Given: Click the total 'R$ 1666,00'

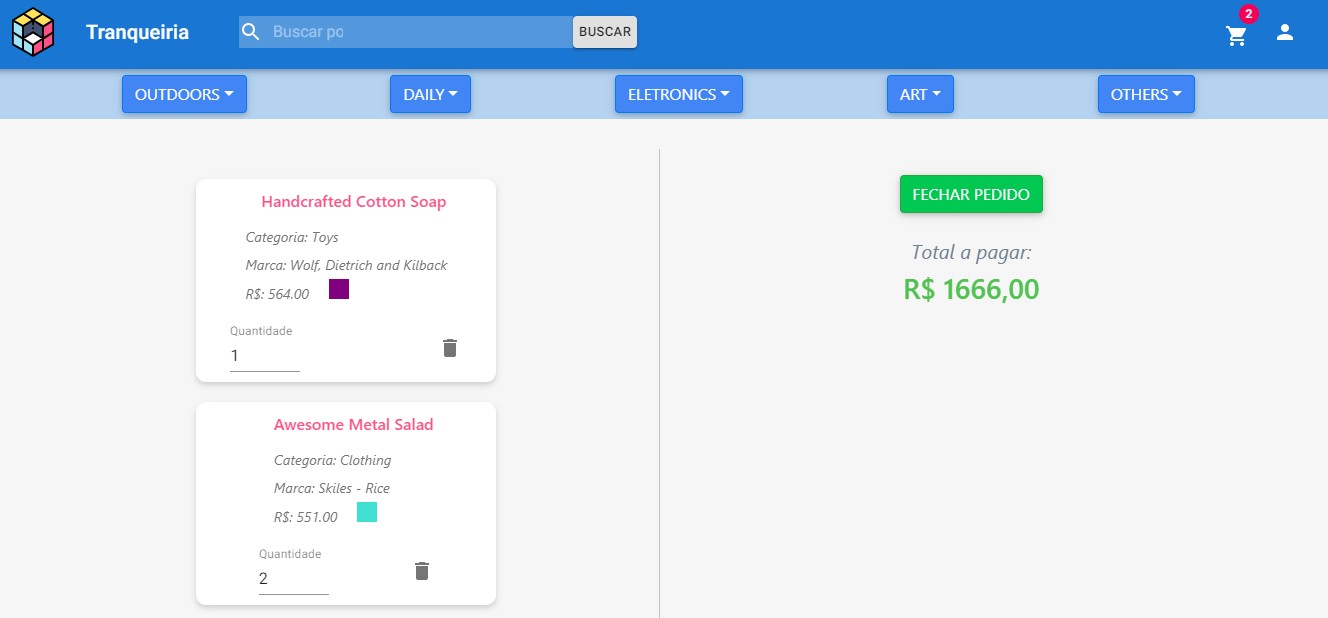Looking at the screenshot, I should tap(971, 290).
